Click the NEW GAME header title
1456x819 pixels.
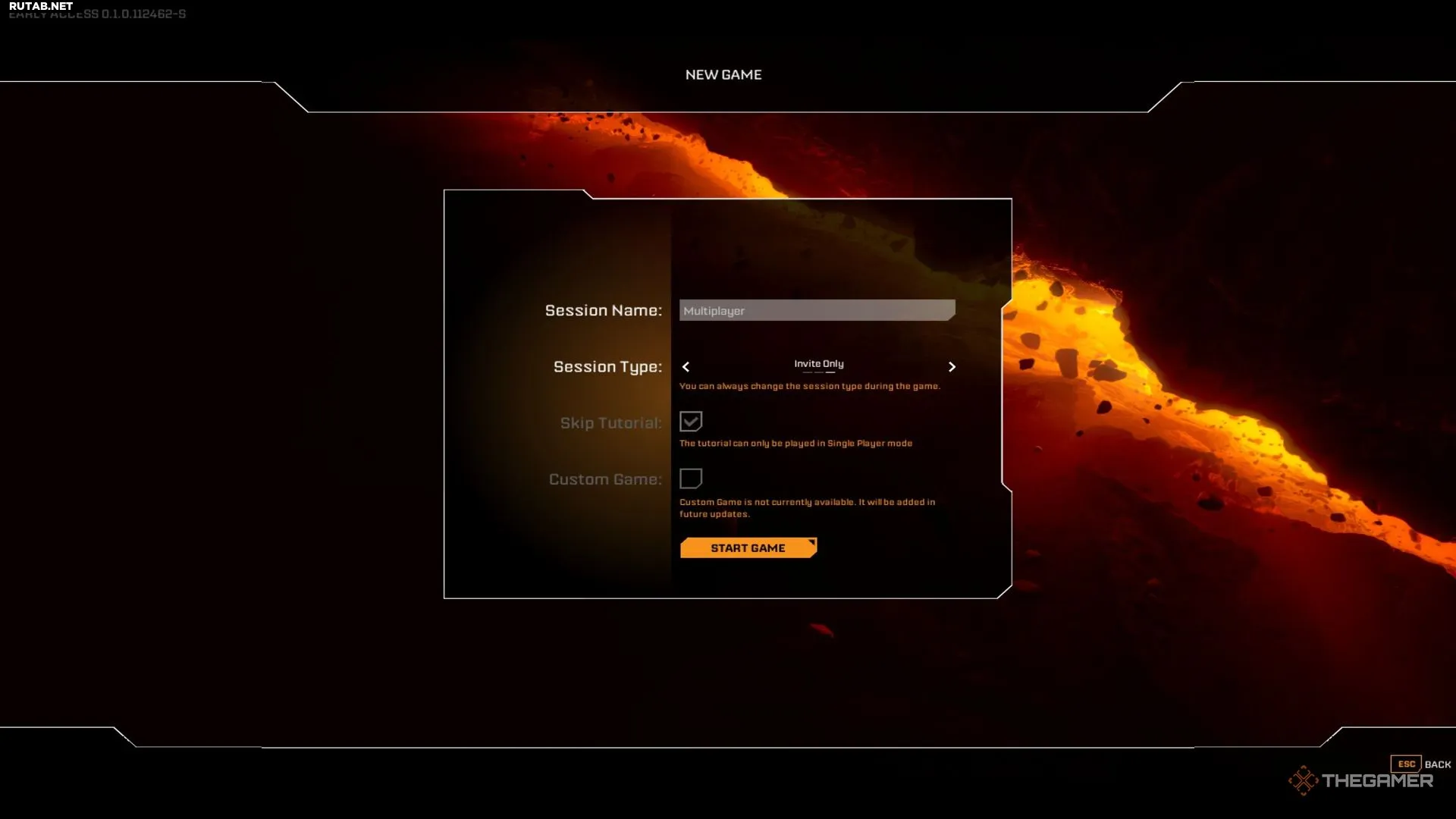click(x=723, y=74)
